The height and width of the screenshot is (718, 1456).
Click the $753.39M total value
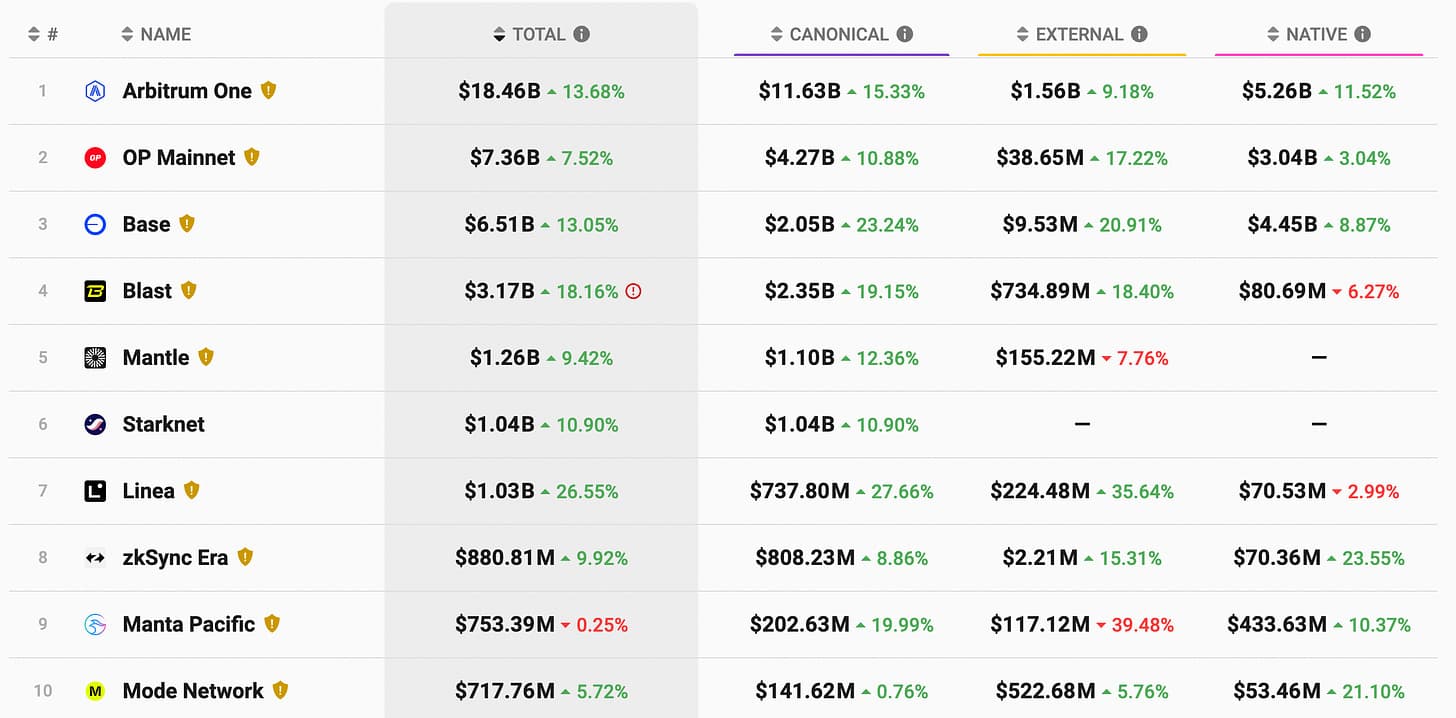[505, 624]
